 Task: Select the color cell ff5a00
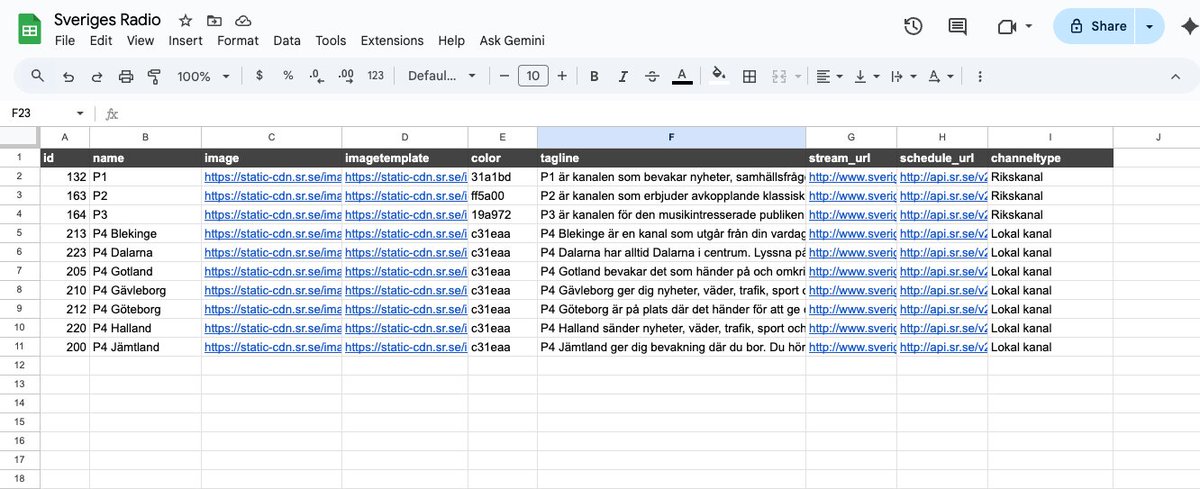(x=502, y=196)
